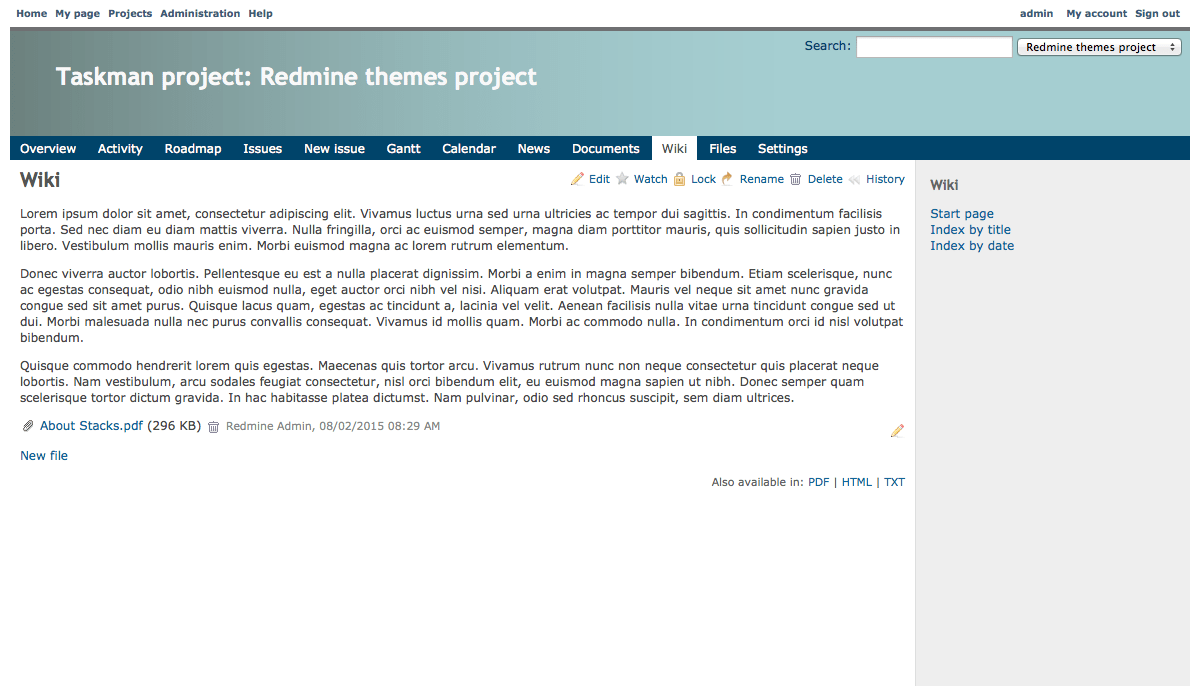Click the History rewind icon
1200x686 pixels.
[854, 179]
